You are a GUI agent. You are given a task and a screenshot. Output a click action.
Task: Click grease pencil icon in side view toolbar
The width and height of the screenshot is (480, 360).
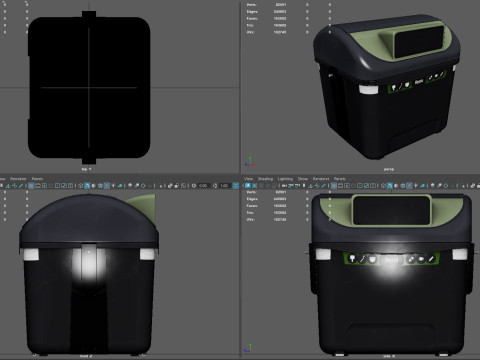click(323, 186)
